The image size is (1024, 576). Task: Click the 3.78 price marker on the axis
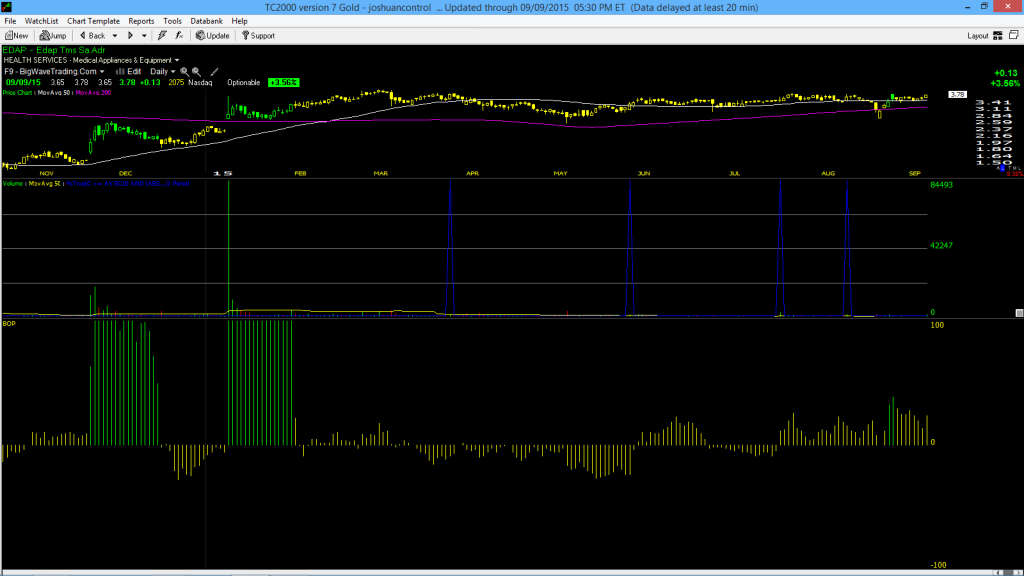click(957, 95)
